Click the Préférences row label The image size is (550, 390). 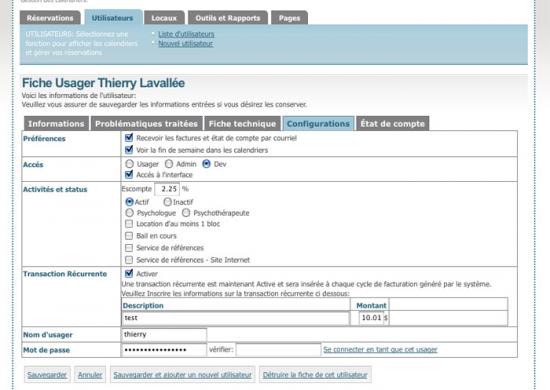[x=44, y=139]
